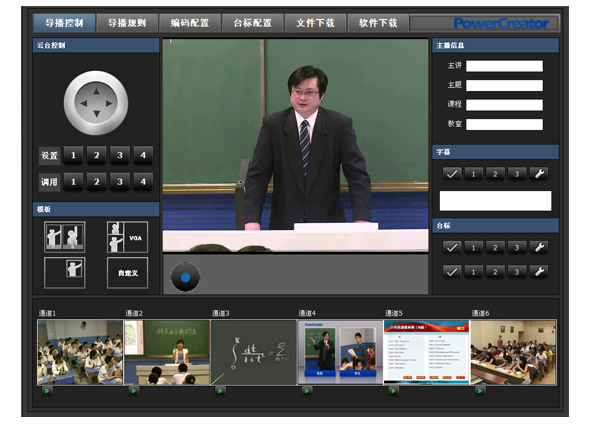Open second logo row wrench settings
The height and width of the screenshot is (429, 601).
tap(538, 271)
